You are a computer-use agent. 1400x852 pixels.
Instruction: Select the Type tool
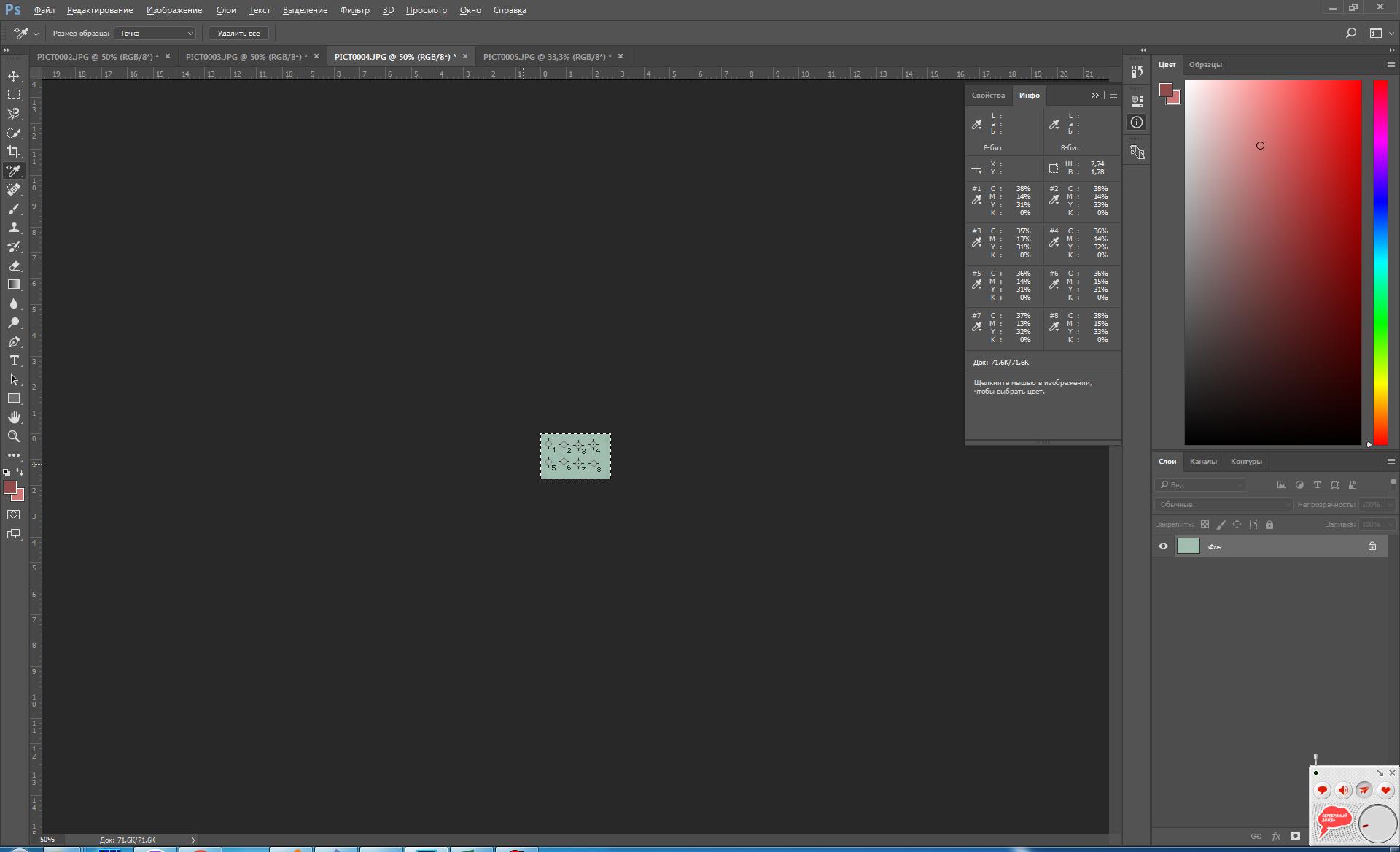pos(14,361)
